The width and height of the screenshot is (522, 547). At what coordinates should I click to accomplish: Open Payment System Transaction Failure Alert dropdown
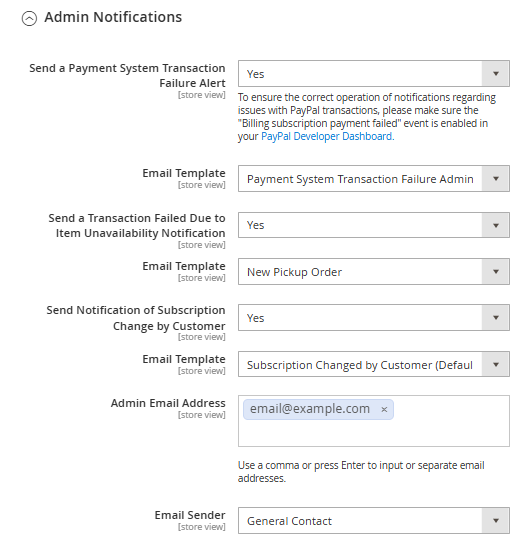(x=374, y=74)
